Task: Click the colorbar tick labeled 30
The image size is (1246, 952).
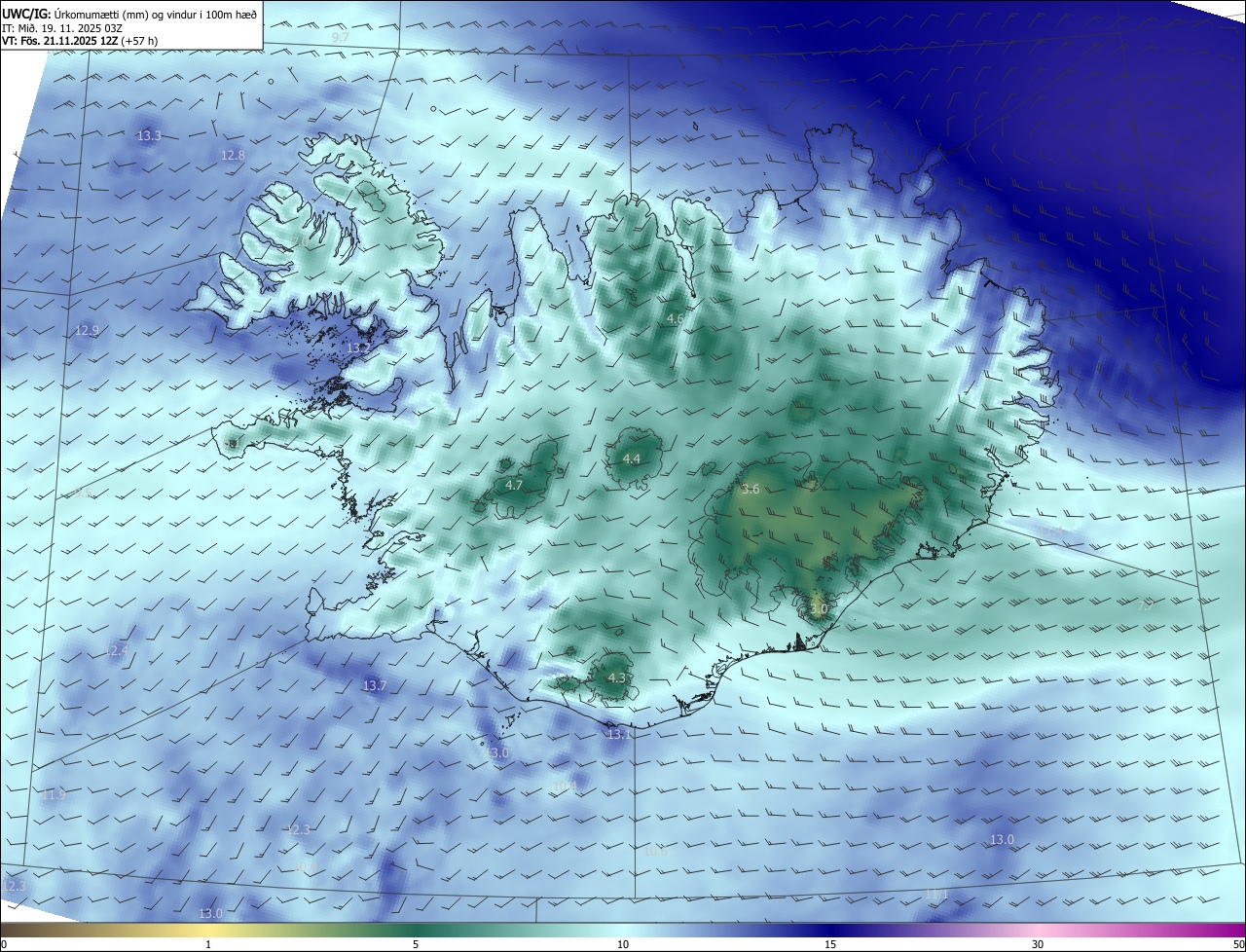Action: tap(1038, 944)
